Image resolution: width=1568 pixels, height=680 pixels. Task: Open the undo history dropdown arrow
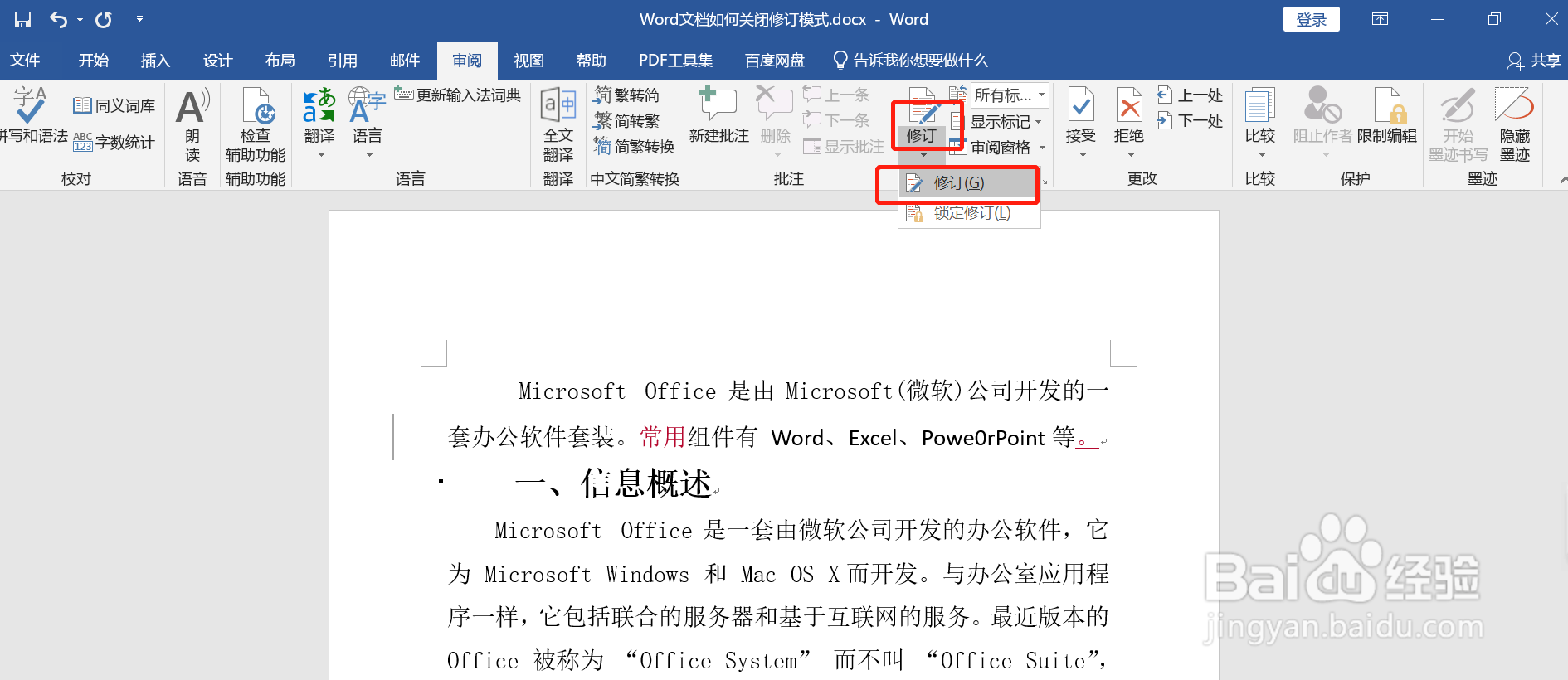point(80,19)
